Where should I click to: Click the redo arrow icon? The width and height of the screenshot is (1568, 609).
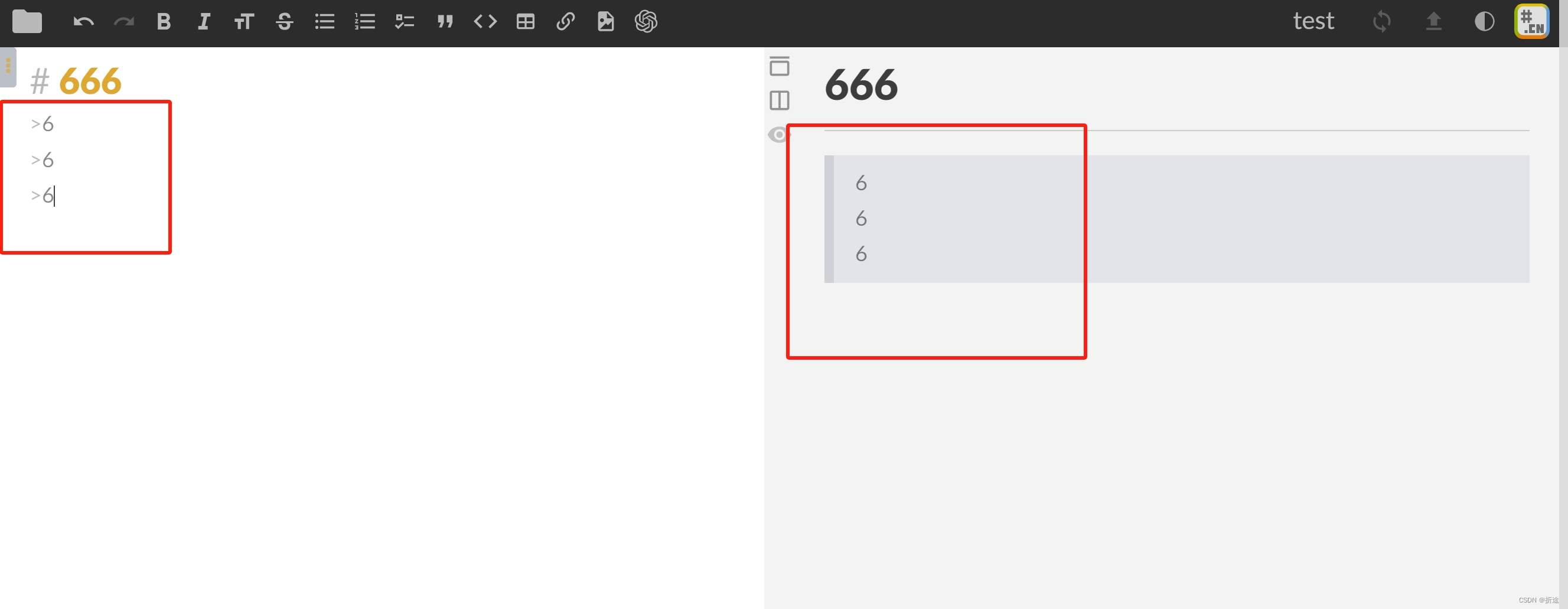click(x=123, y=22)
